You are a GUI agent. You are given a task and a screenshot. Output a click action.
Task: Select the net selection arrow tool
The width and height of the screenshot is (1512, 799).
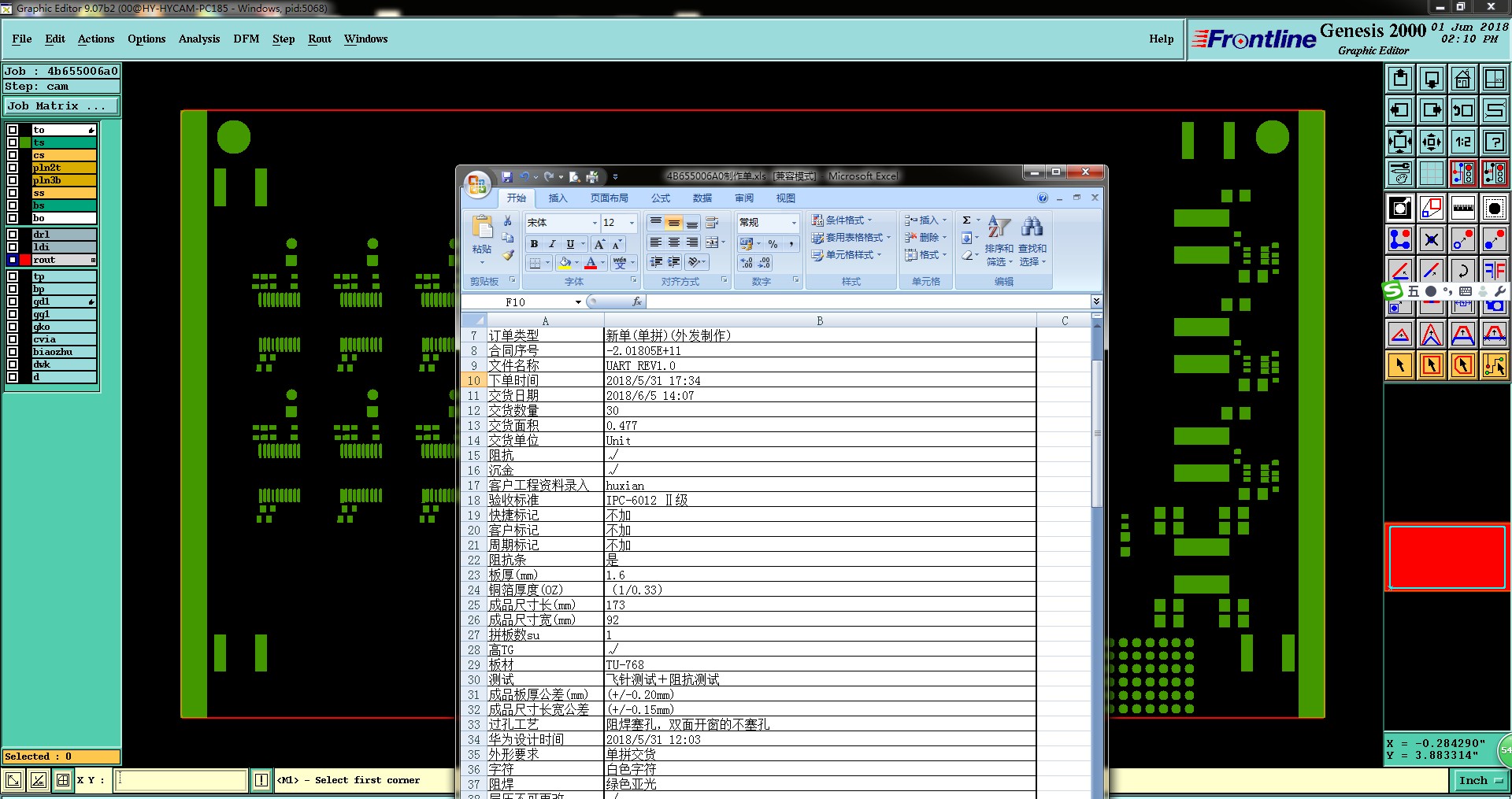tap(1494, 365)
